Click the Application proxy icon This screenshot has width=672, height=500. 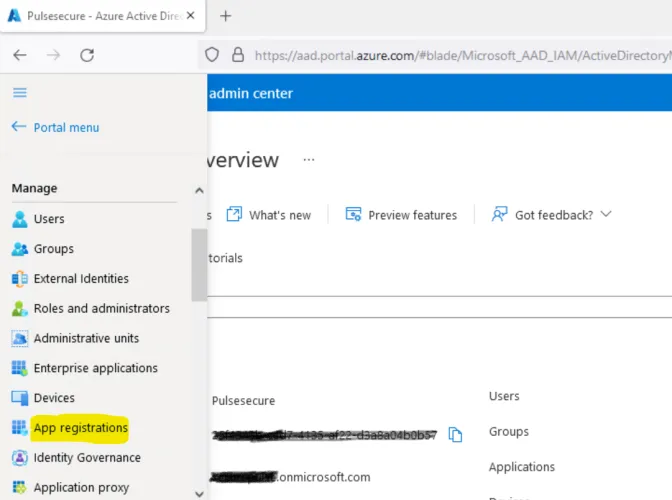pyautogui.click(x=19, y=487)
